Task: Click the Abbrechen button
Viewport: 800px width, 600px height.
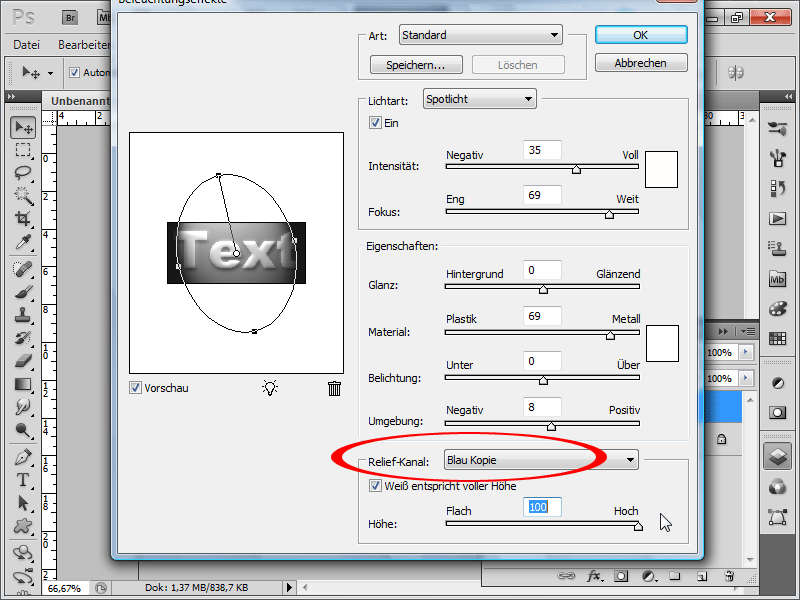Action: pos(641,63)
